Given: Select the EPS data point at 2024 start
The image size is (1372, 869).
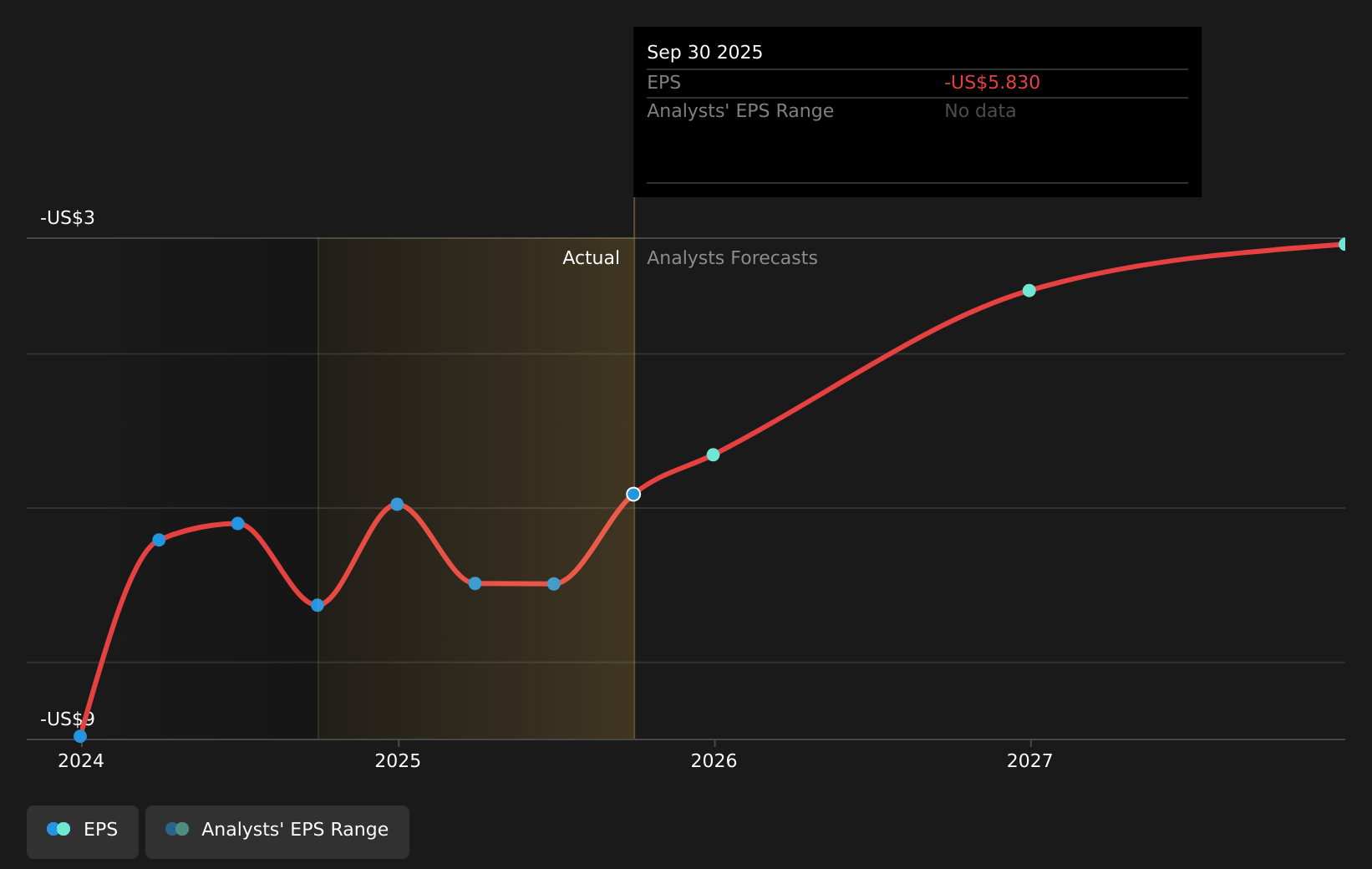Looking at the screenshot, I should [80, 736].
